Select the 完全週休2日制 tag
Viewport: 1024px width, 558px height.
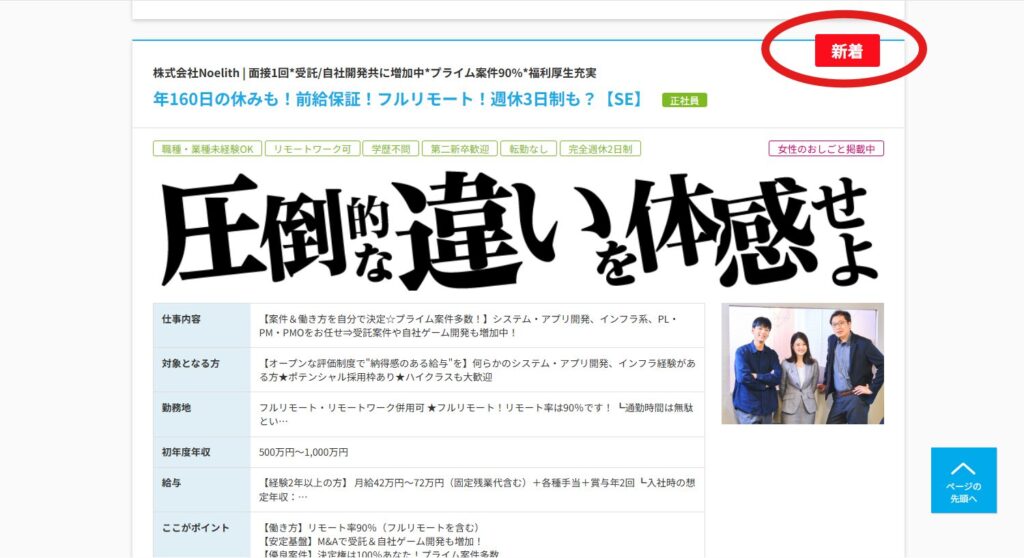click(600, 149)
